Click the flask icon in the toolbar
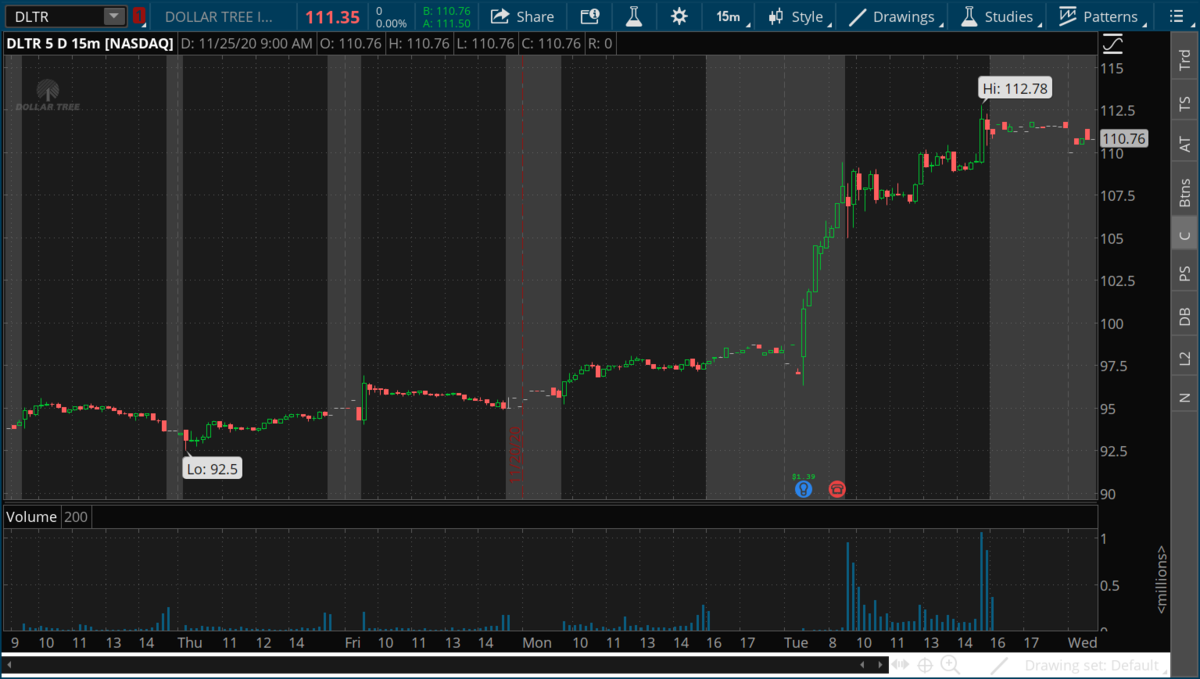Image resolution: width=1200 pixels, height=679 pixels. click(634, 16)
